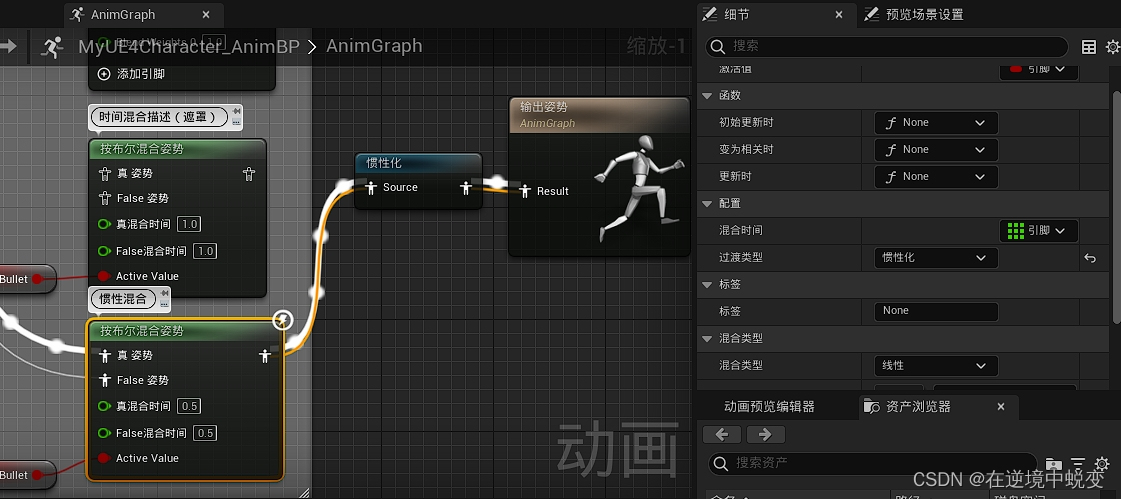
Task: Click the 真 姿势 input pin on upper blend node
Action: tap(104, 174)
